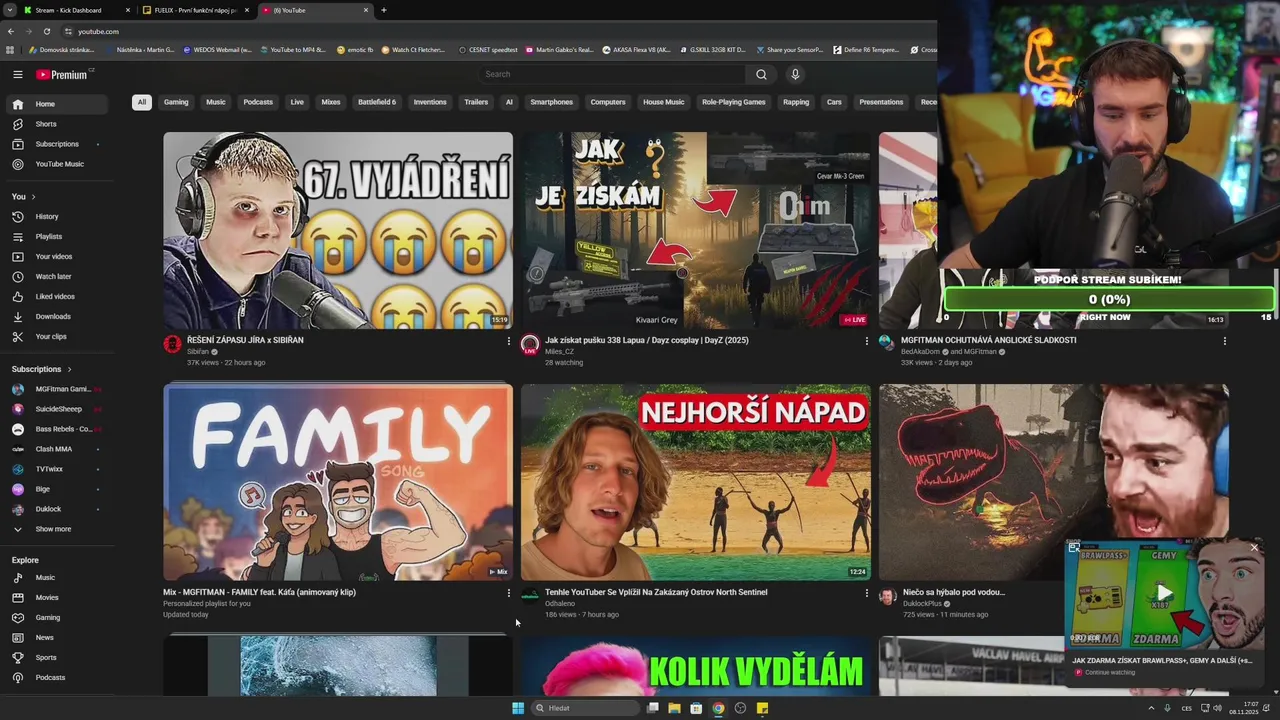Open Shorts from the sidebar
Screen dimensions: 1280x720
[56, 124]
